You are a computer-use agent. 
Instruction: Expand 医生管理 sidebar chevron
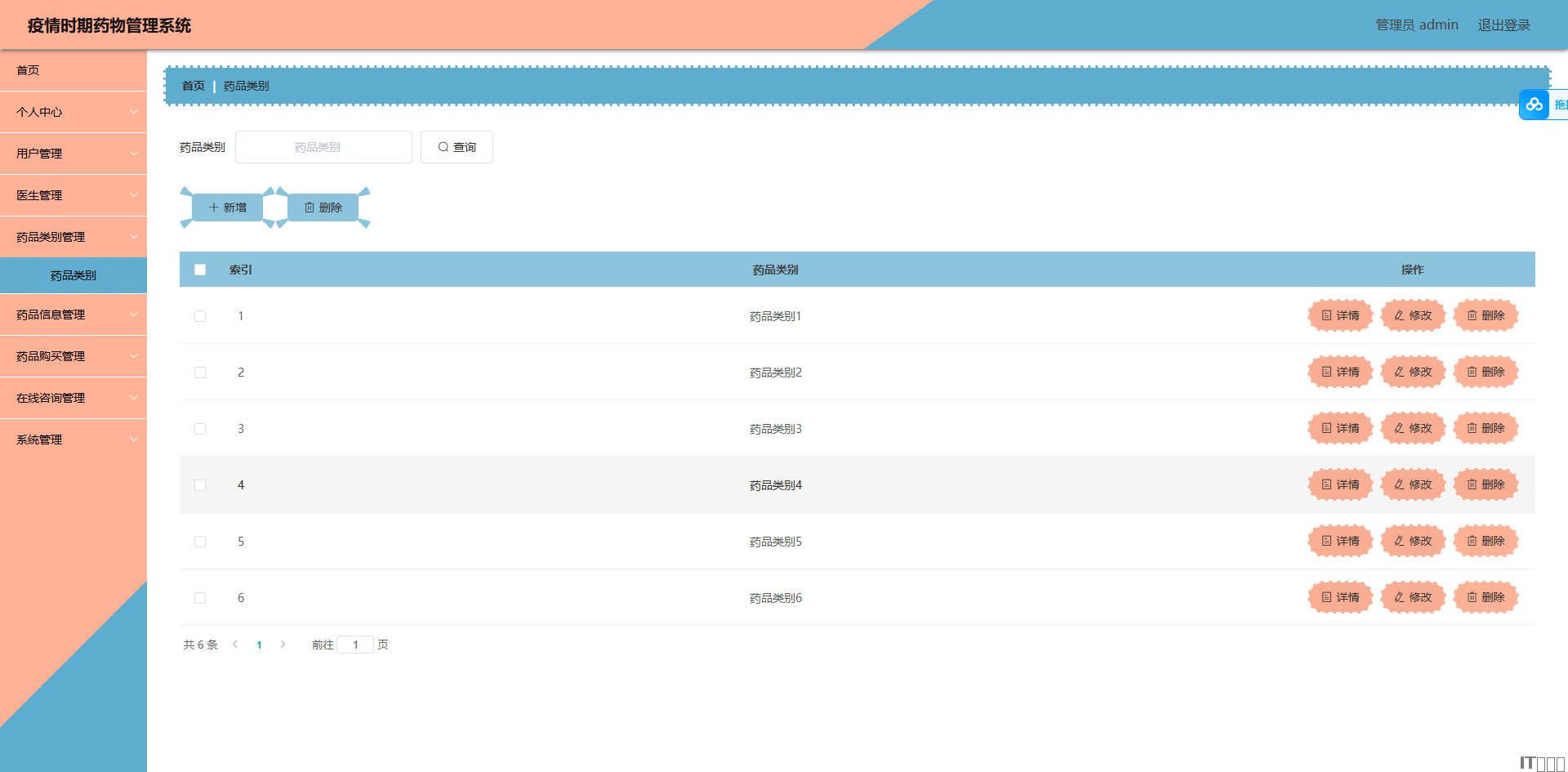tap(134, 195)
